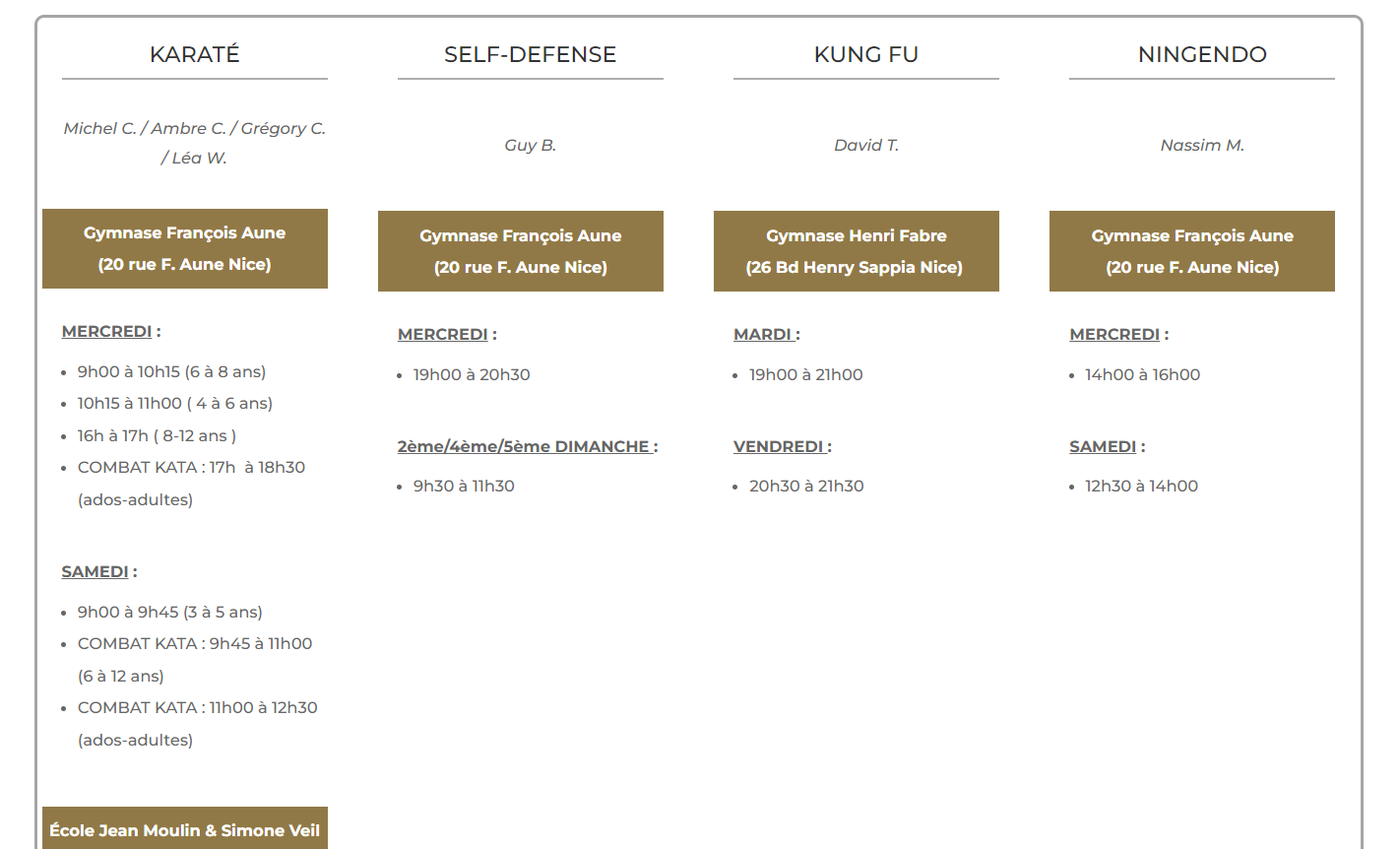
Task: Click Gymnase Henri Fabre box under Kung Fu
Action: click(x=857, y=251)
